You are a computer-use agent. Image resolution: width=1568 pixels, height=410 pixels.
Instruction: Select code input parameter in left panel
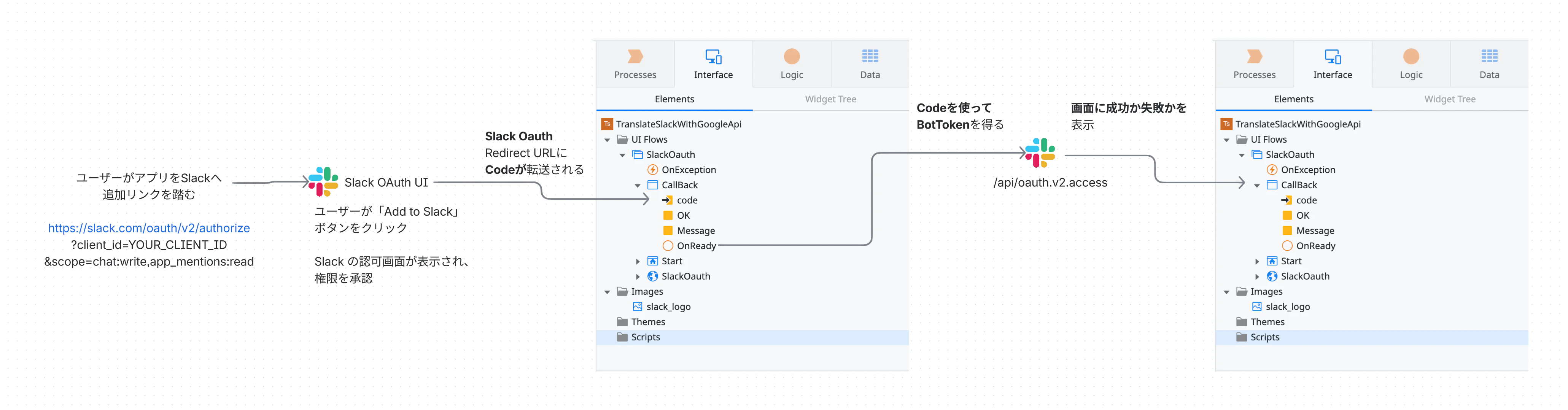click(687, 200)
